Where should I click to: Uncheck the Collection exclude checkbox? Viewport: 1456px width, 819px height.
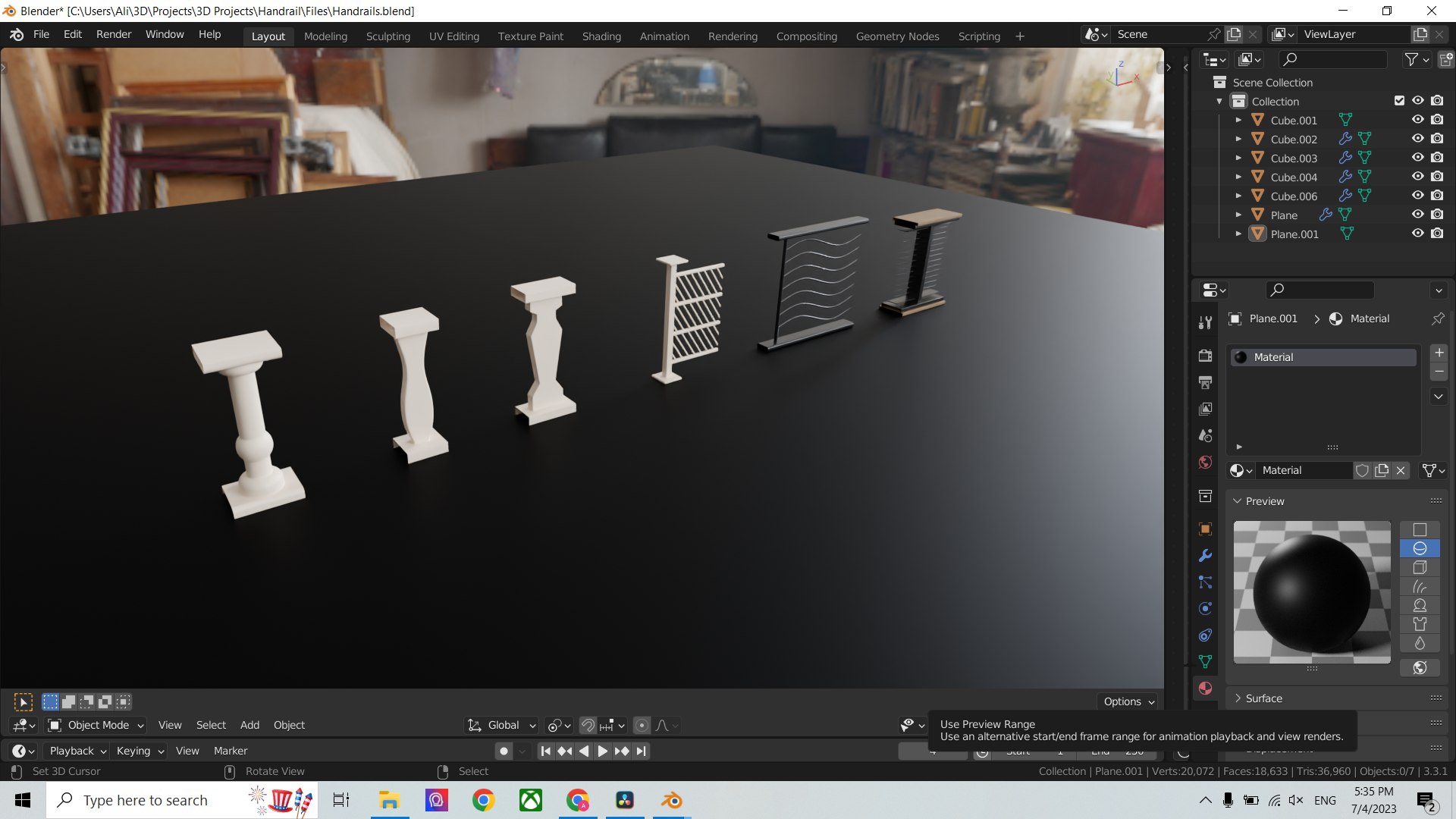tap(1399, 101)
